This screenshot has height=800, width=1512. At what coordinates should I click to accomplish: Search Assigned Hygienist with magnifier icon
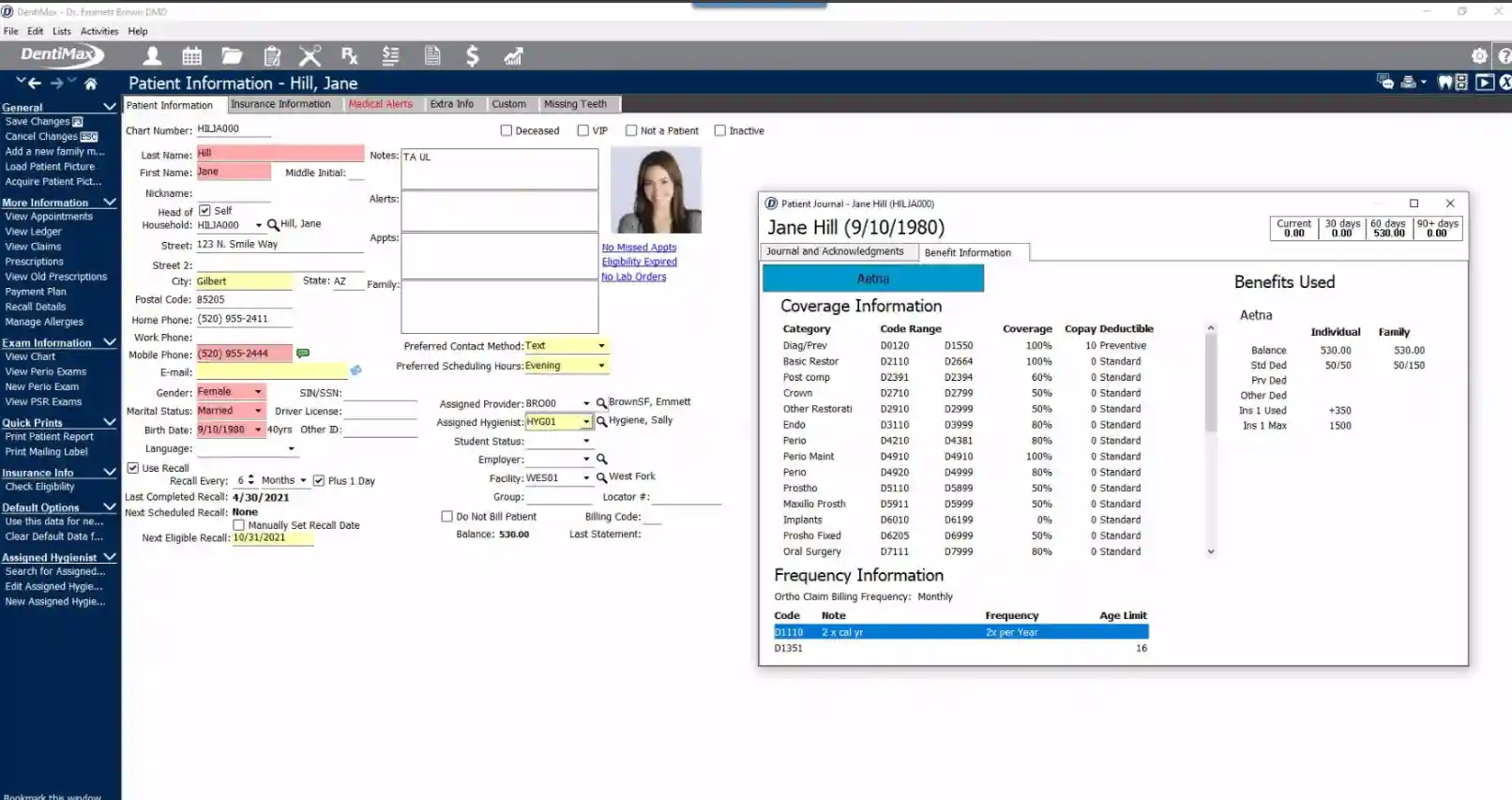[602, 422]
